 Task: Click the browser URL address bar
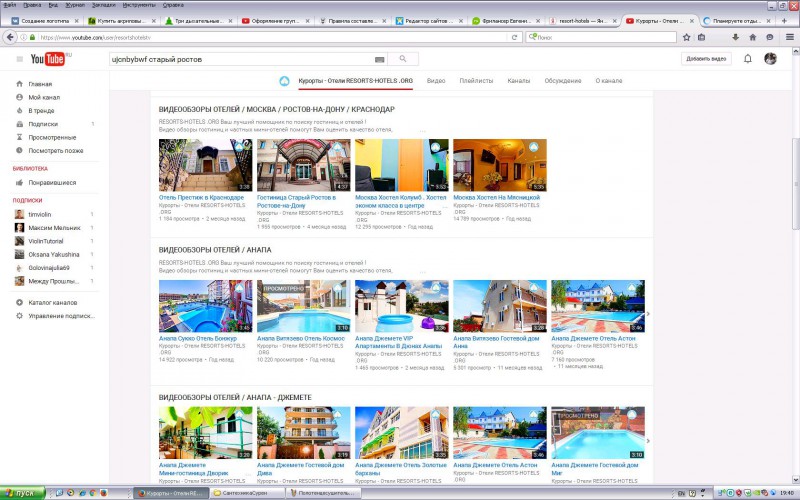click(x=273, y=37)
